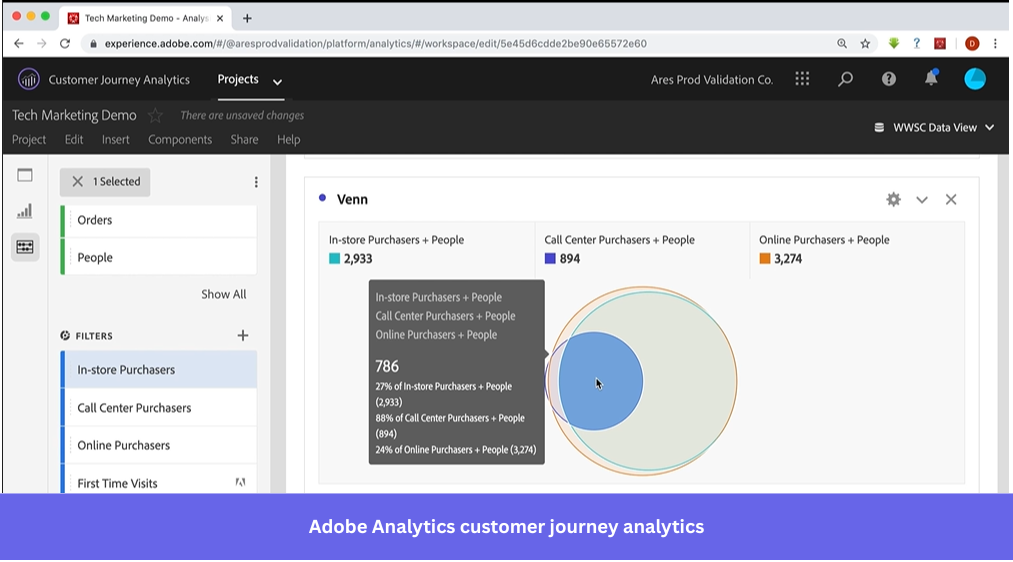Screen dimensions: 1013x562
Task: Click the red Adobe extension icon
Action: click(x=940, y=43)
